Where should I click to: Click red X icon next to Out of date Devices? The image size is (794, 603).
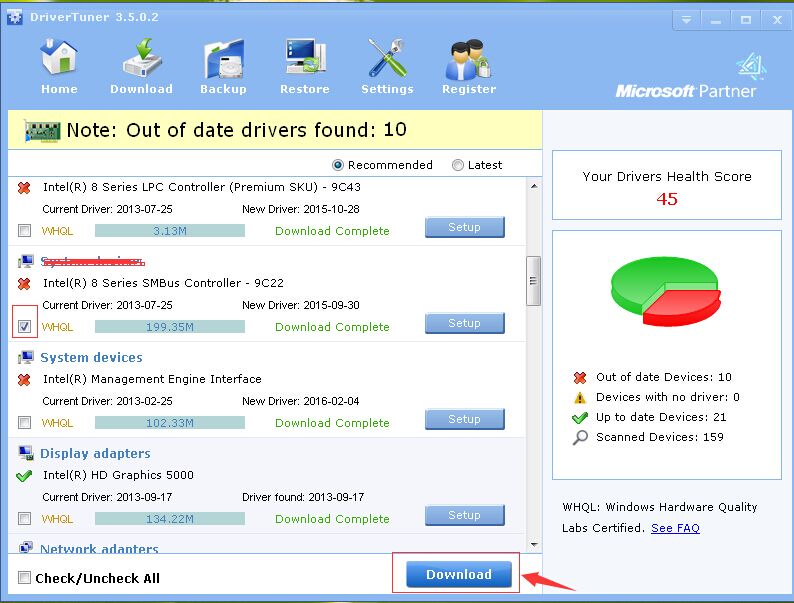[x=580, y=377]
